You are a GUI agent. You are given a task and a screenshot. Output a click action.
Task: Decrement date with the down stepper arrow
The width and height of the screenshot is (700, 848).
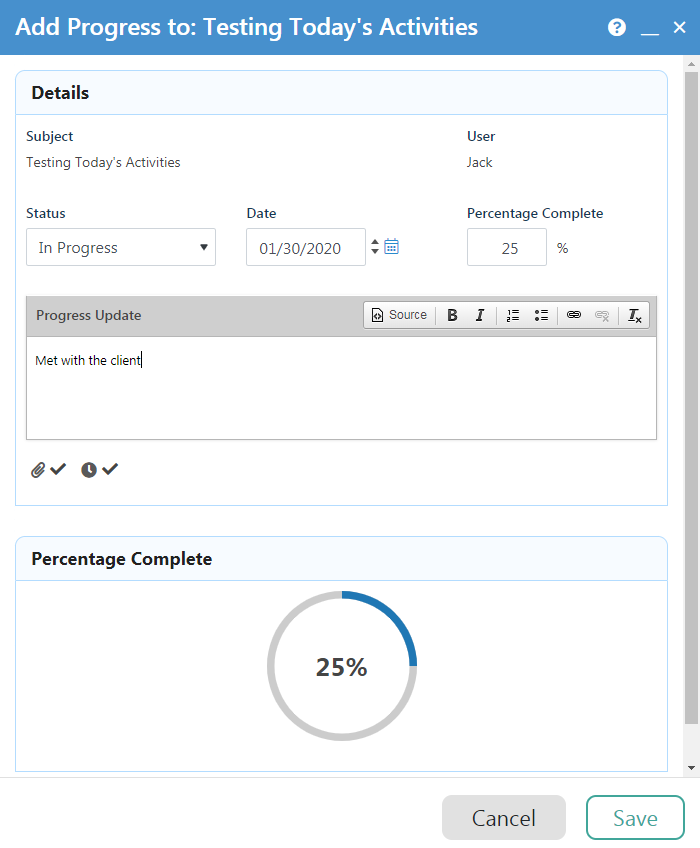click(375, 251)
